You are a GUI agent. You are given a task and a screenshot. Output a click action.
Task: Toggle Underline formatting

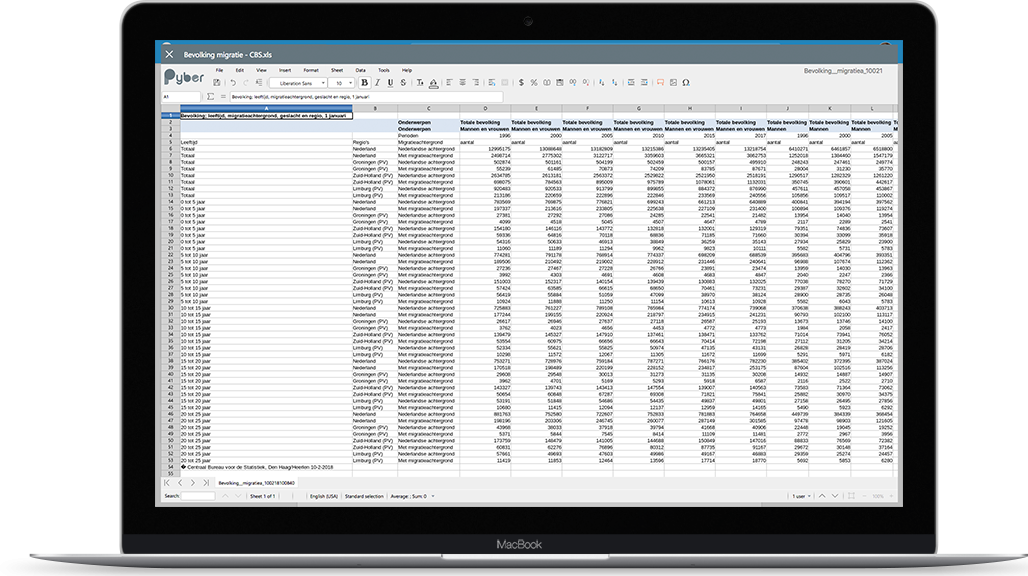[x=391, y=83]
